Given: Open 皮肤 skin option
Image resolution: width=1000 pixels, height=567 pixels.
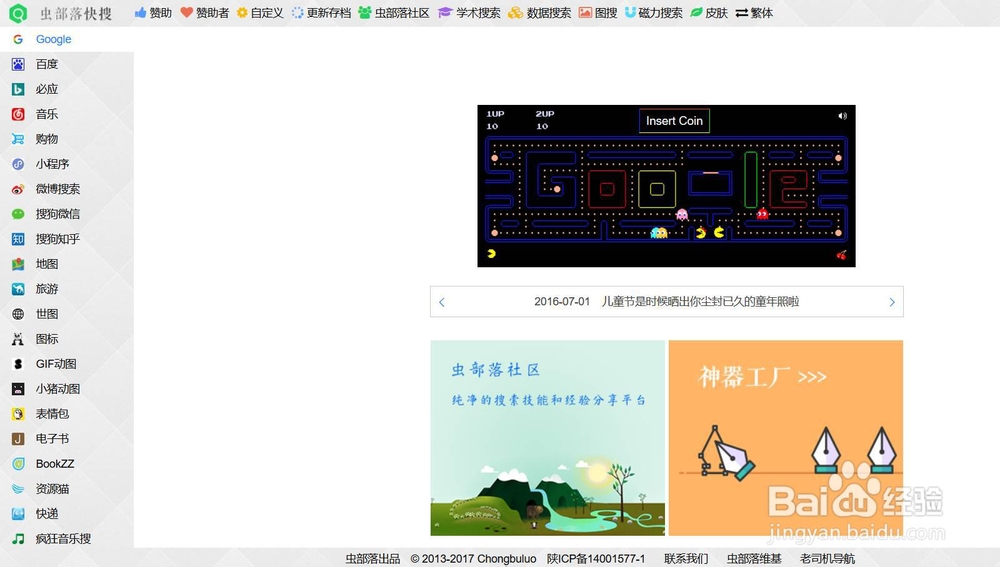Looking at the screenshot, I should (x=709, y=13).
